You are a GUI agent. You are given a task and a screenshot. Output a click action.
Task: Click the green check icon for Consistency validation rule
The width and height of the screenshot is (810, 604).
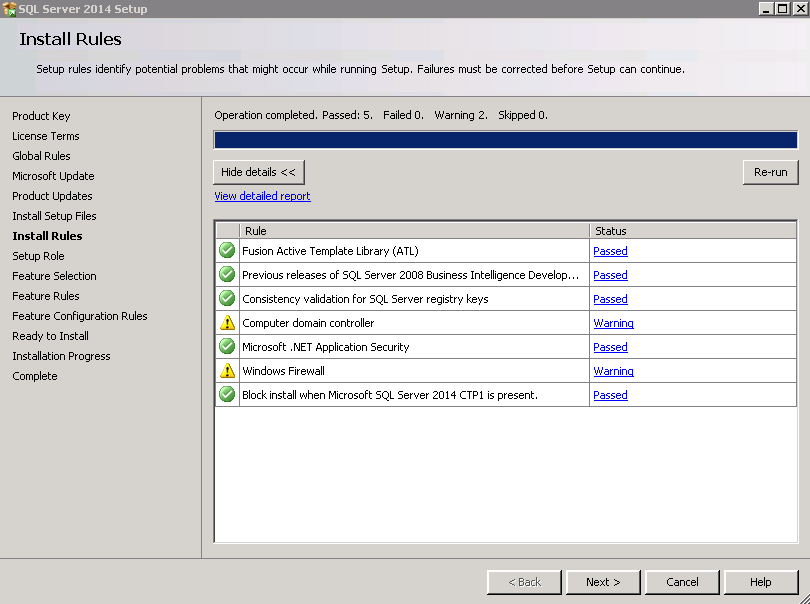[227, 298]
